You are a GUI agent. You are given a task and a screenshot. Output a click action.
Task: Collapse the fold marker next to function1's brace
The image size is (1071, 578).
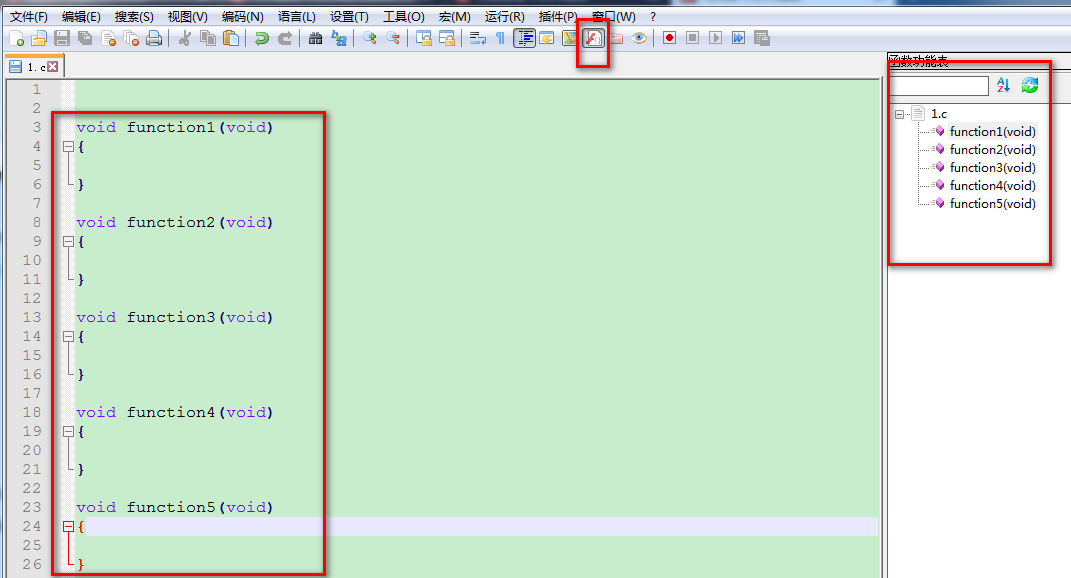pos(66,146)
